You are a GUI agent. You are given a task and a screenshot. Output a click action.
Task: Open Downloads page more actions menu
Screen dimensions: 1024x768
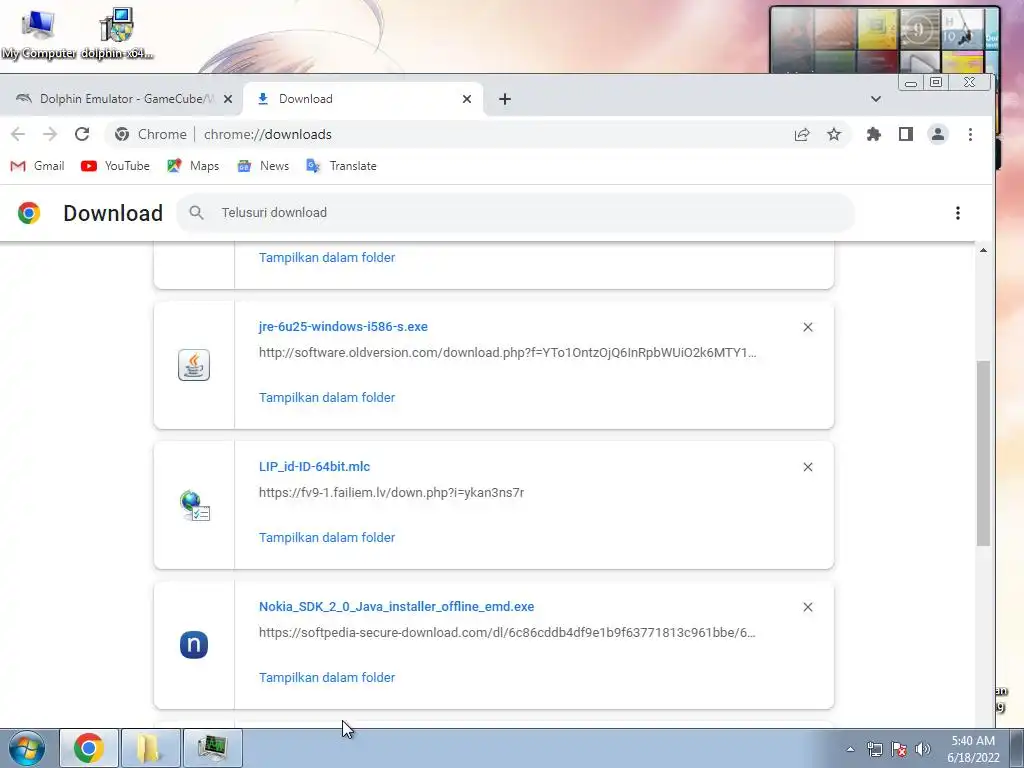tap(957, 213)
